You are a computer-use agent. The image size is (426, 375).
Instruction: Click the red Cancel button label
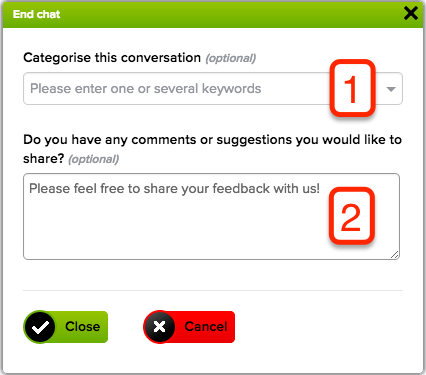[x=206, y=327]
